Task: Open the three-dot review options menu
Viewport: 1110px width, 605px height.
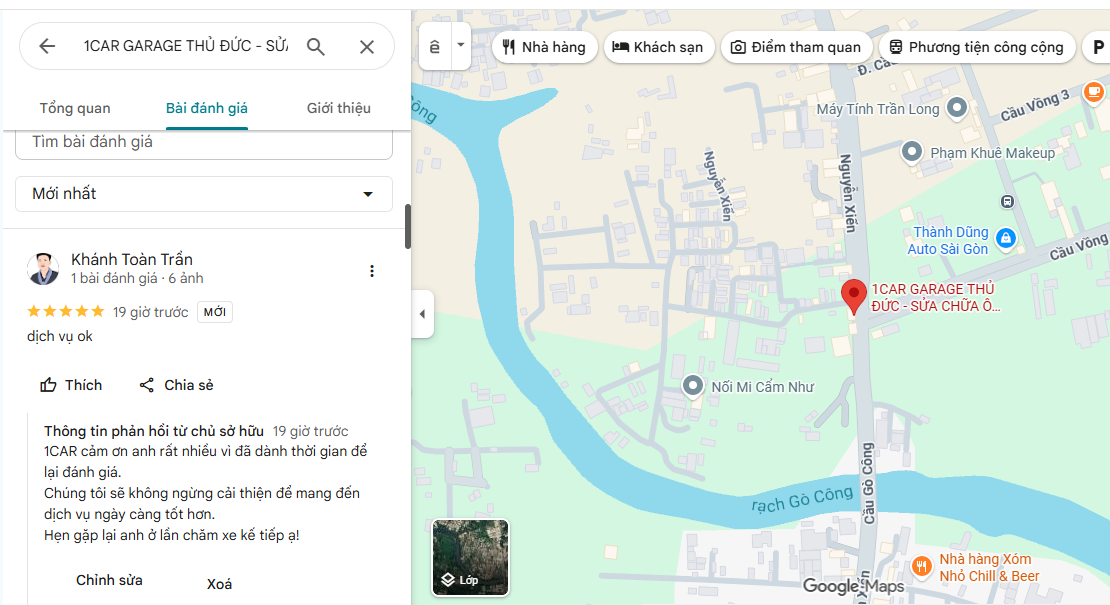Action: [x=372, y=271]
